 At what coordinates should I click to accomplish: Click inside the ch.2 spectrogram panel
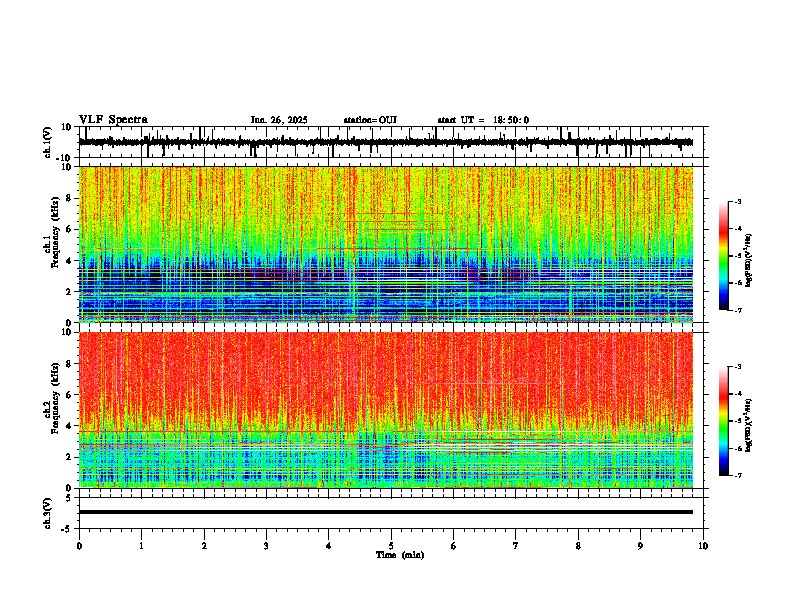[x=386, y=410]
